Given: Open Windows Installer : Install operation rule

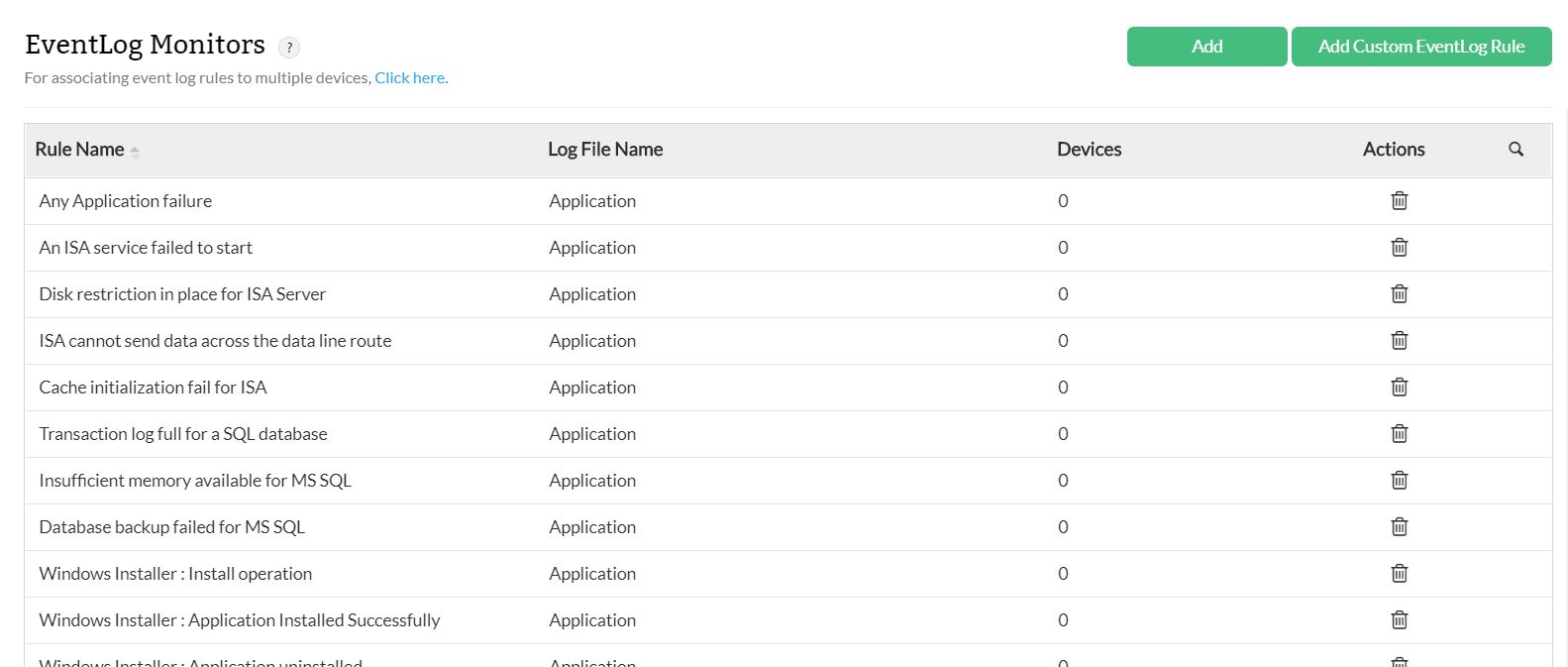Looking at the screenshot, I should coord(175,574).
